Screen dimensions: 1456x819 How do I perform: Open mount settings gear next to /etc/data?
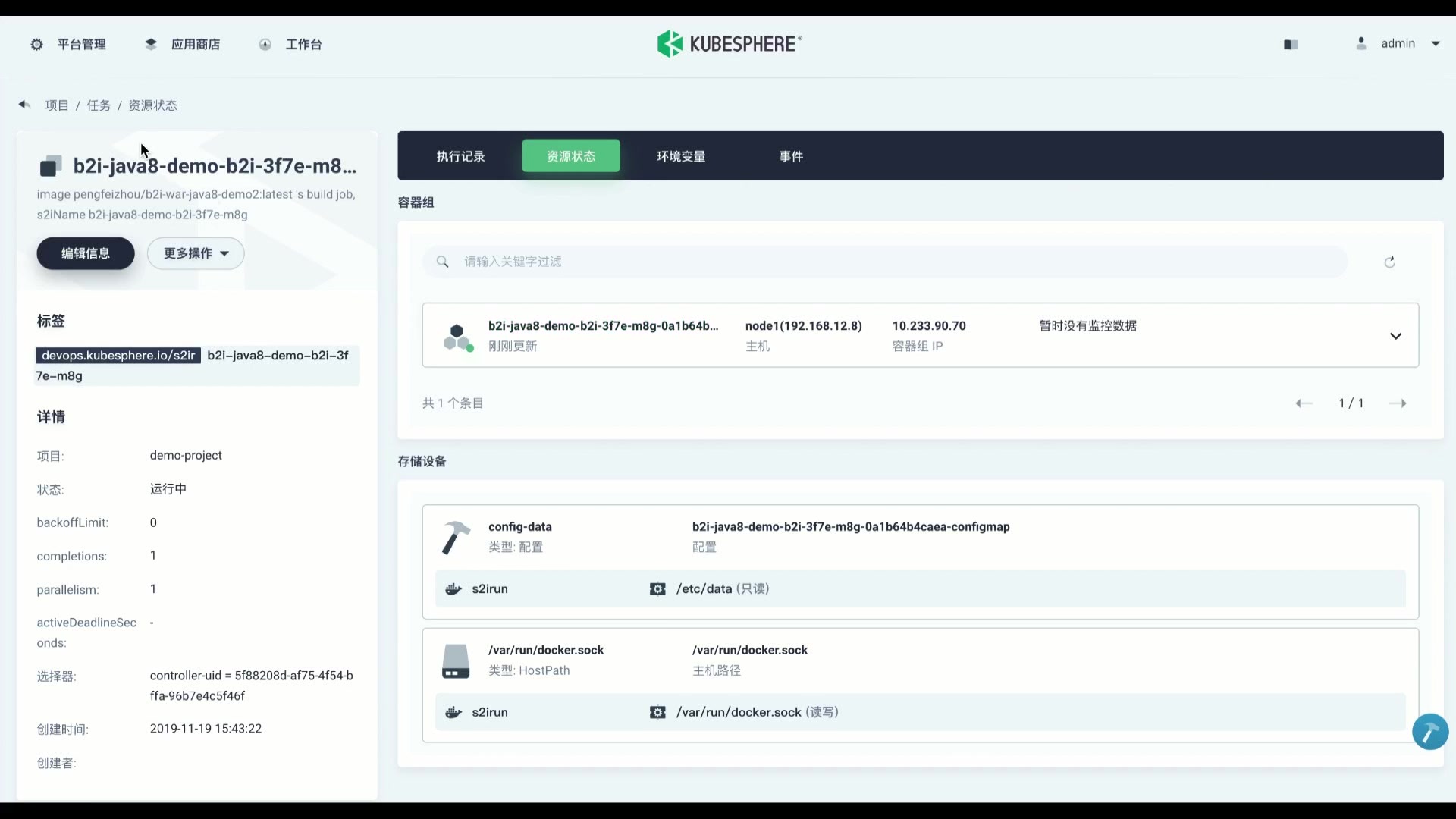tap(657, 588)
